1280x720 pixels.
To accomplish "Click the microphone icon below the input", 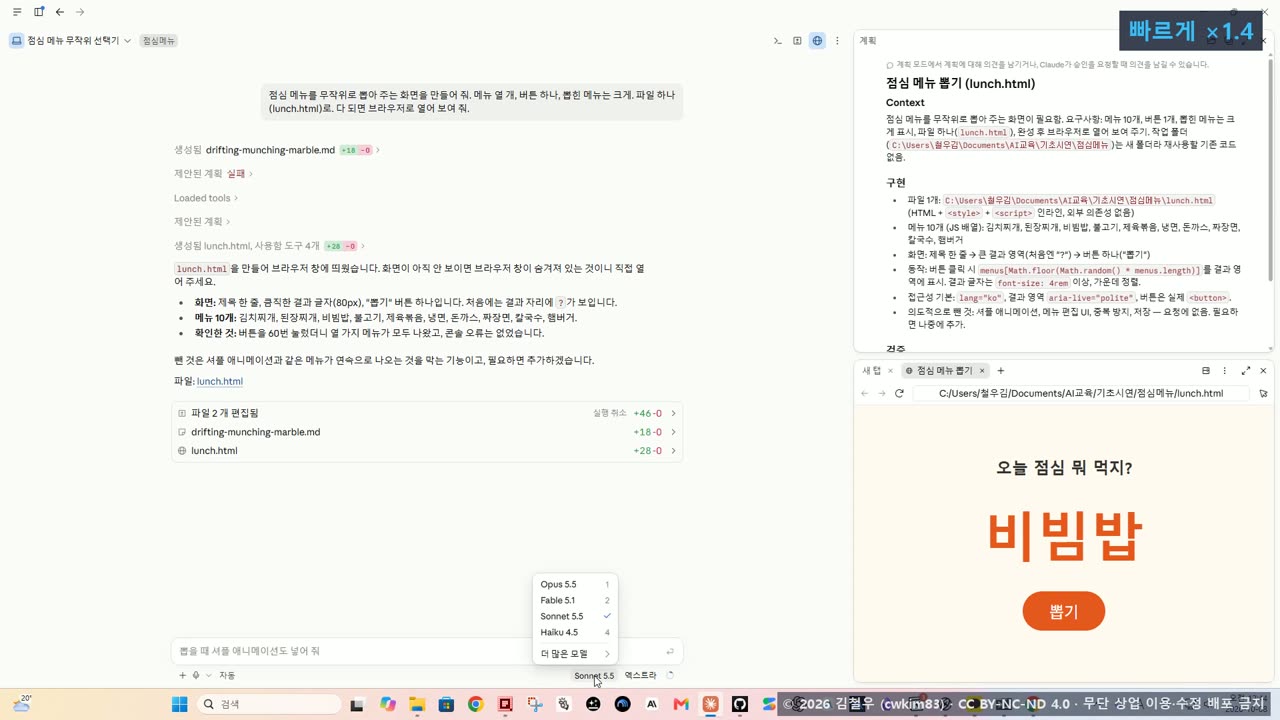I will pyautogui.click(x=196, y=676).
